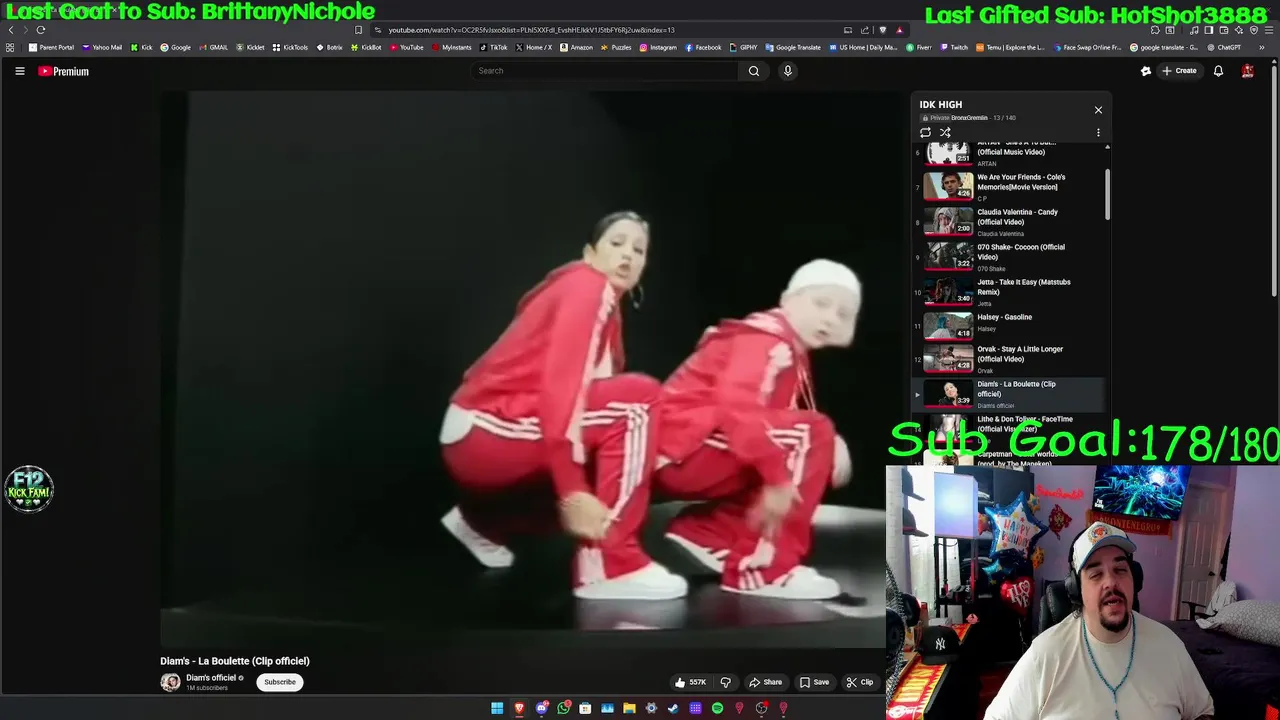Open Brave browser in taskbar

[x=519, y=708]
